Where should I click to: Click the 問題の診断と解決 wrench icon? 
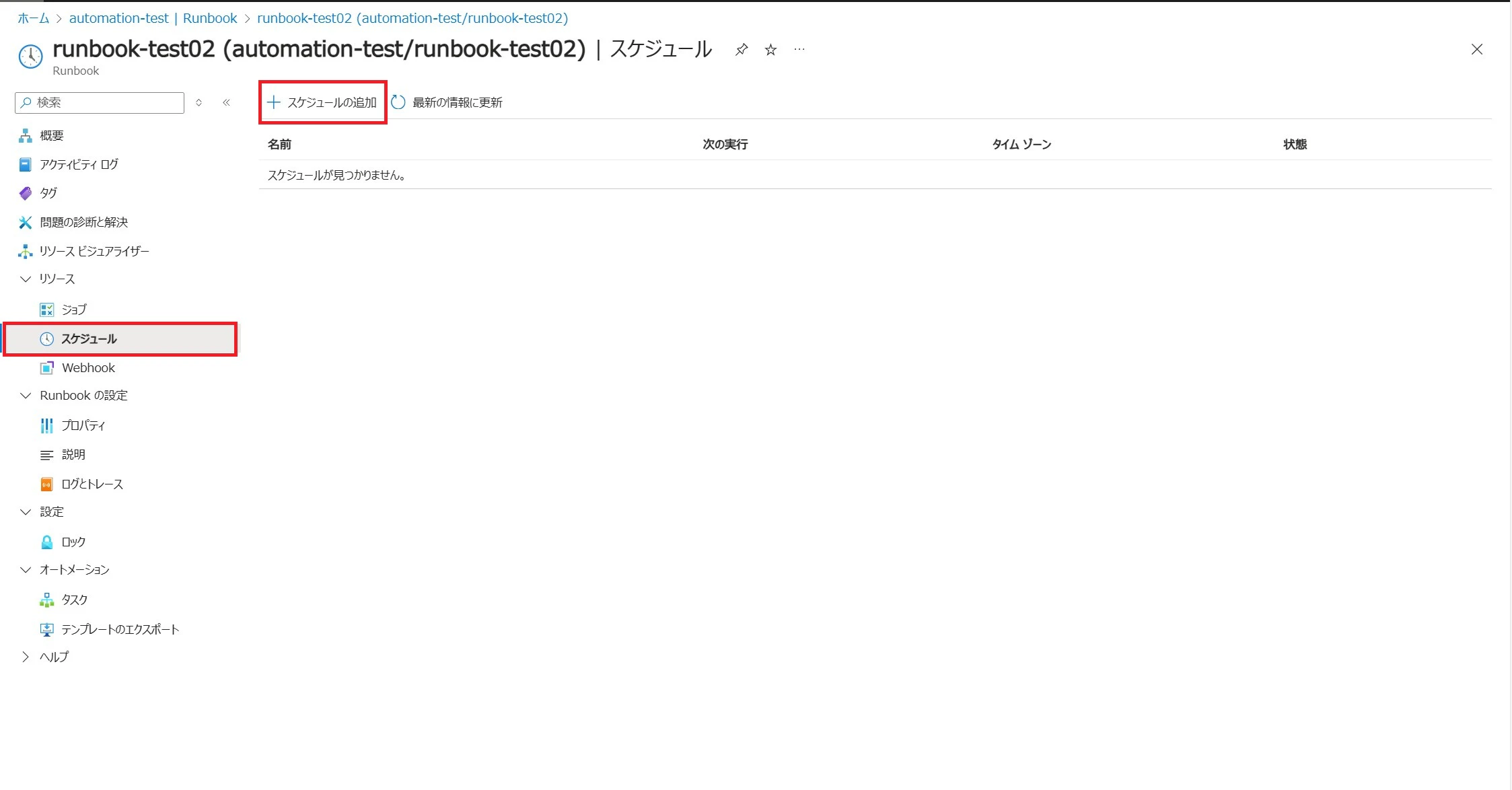point(26,222)
